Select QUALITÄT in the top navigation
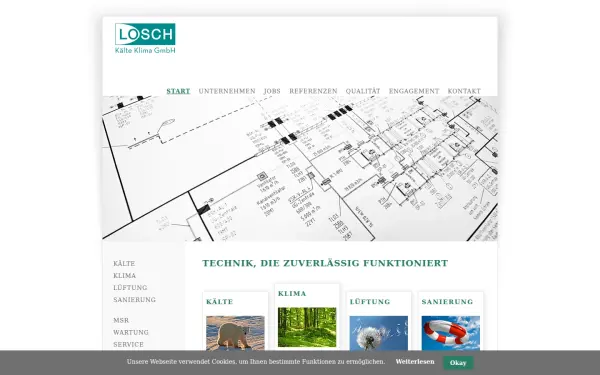The height and width of the screenshot is (375, 600). point(363,91)
